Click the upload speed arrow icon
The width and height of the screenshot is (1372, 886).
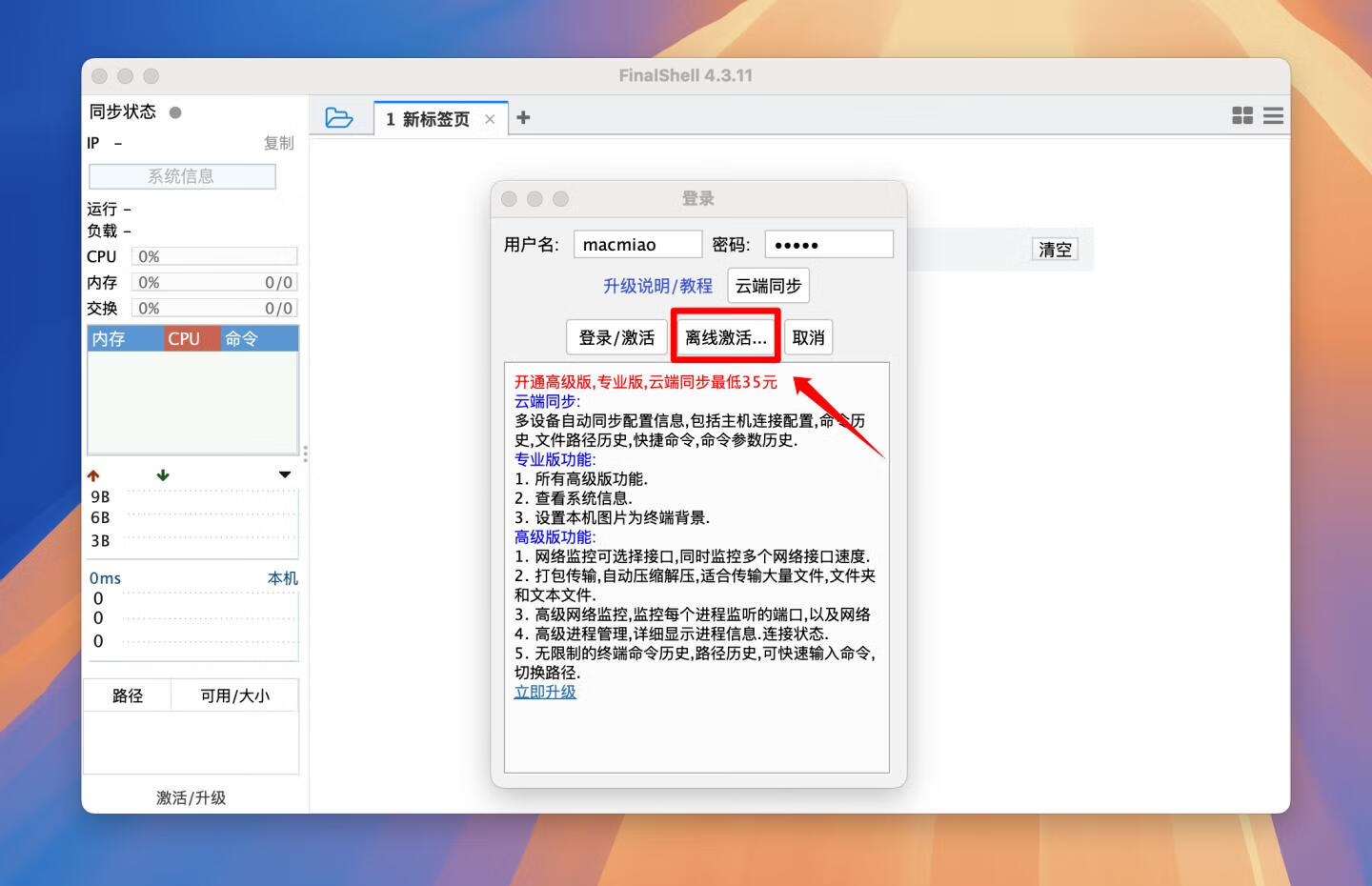[93, 474]
